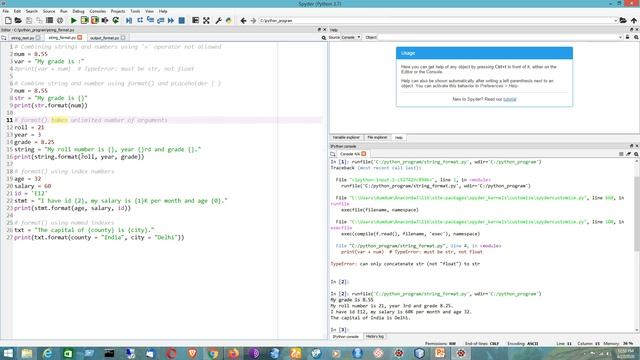Go back to previous cursor position

tap(243, 20)
